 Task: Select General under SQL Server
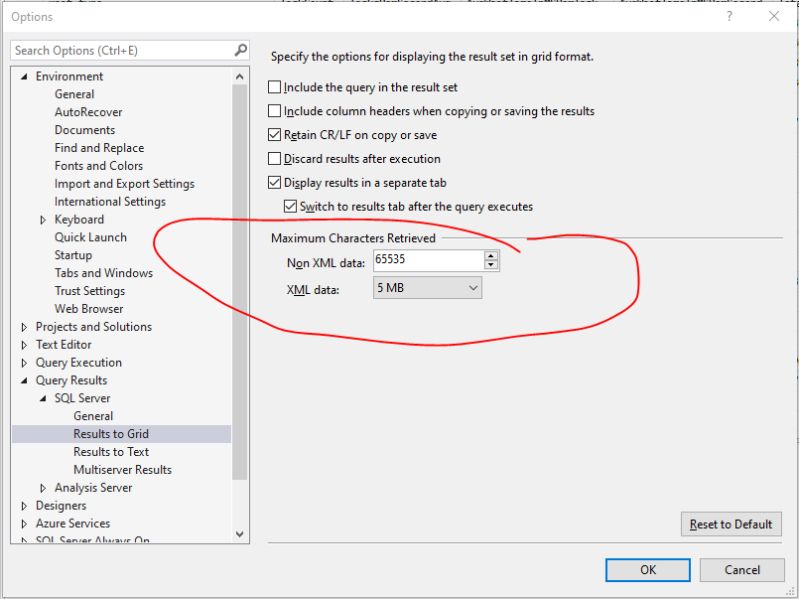coord(93,416)
